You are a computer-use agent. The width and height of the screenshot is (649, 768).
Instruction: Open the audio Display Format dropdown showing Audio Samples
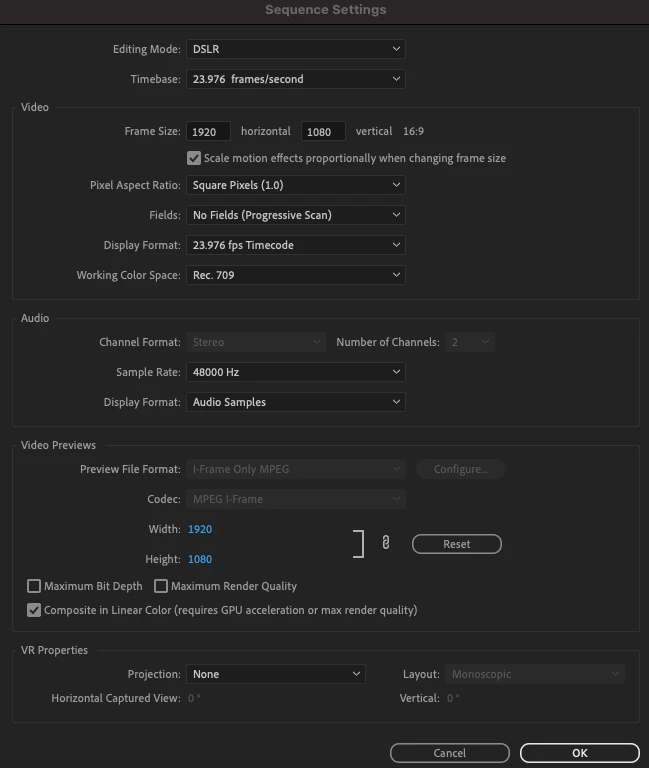coord(295,402)
